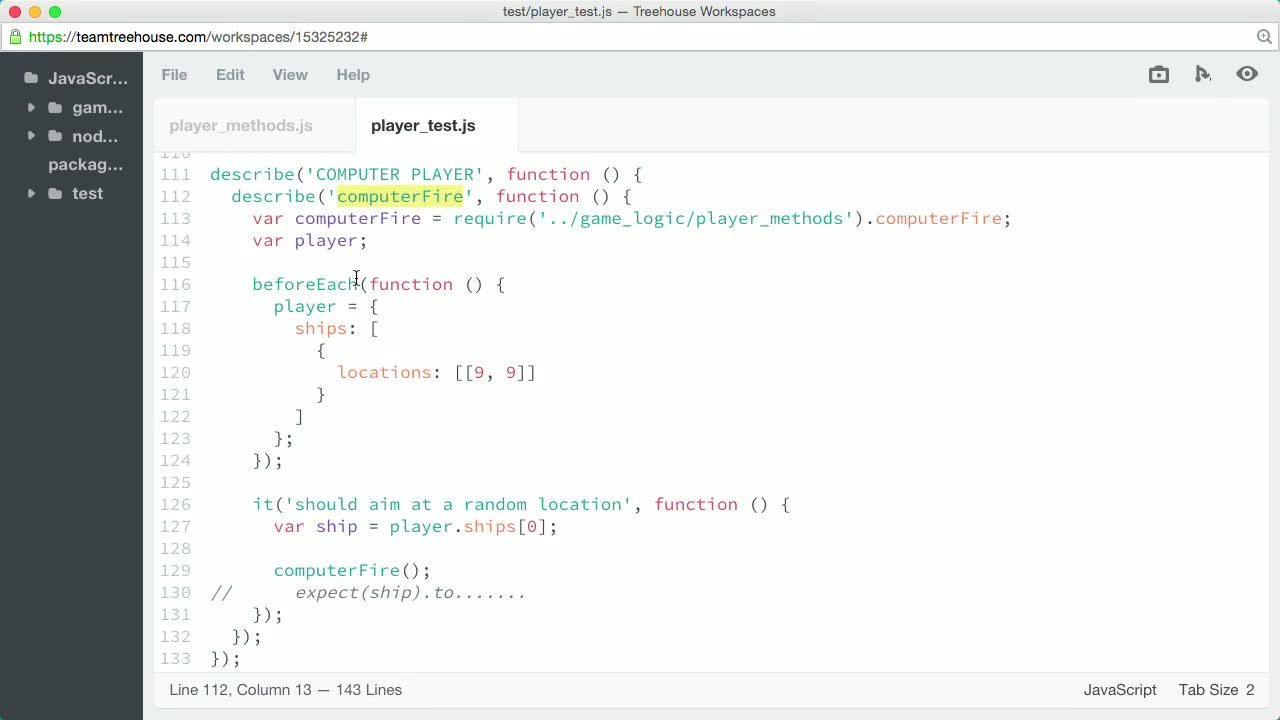Image resolution: width=1280 pixels, height=720 pixels.
Task: Click 'should aim at a random location' string
Action: click(459, 505)
